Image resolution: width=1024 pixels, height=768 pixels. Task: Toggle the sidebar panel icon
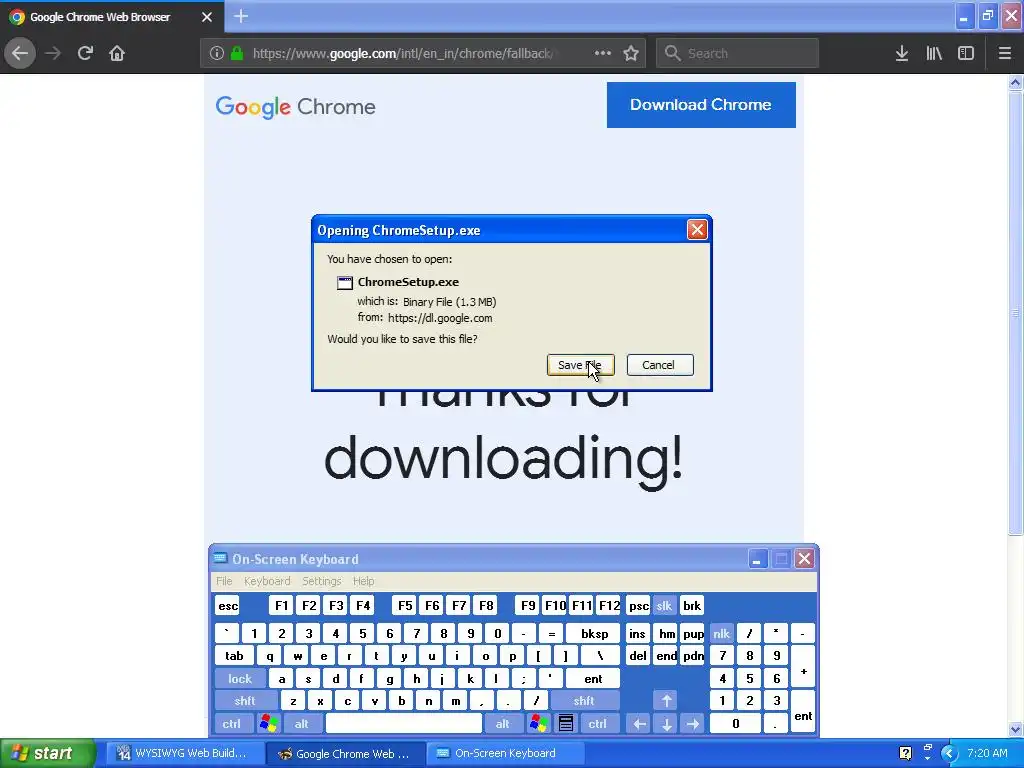(x=966, y=54)
